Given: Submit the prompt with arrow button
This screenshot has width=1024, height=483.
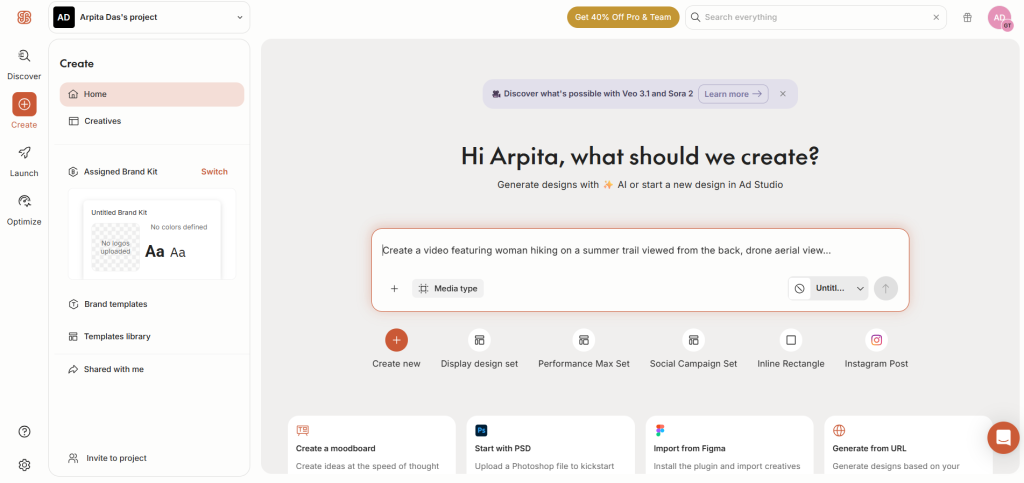Looking at the screenshot, I should [886, 288].
